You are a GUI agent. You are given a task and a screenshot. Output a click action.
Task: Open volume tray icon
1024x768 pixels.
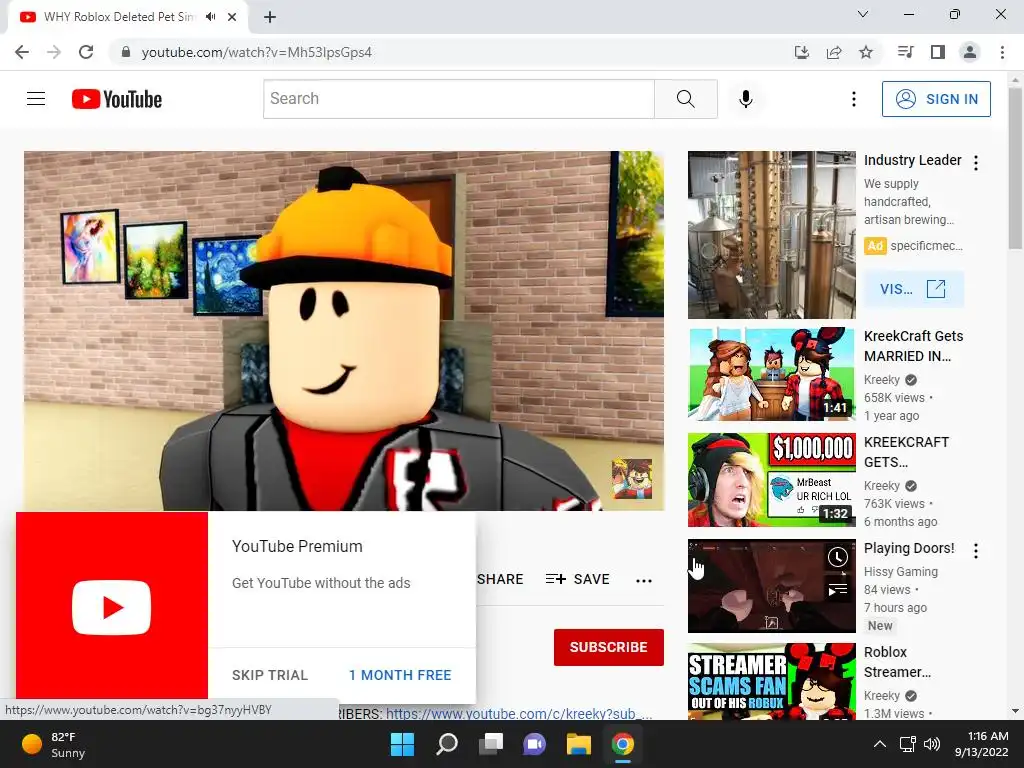point(932,744)
